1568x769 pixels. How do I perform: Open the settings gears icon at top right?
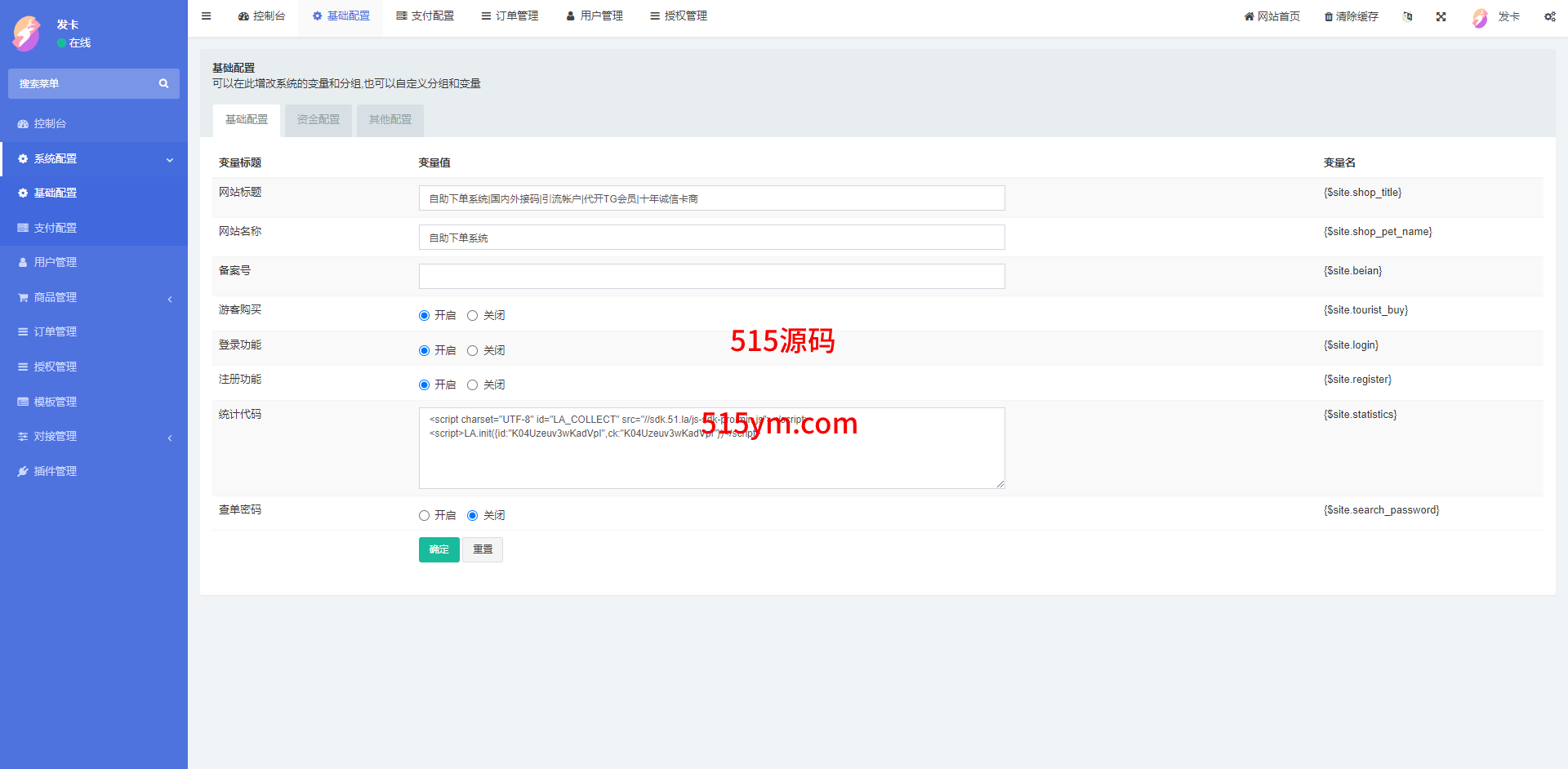tap(1549, 16)
